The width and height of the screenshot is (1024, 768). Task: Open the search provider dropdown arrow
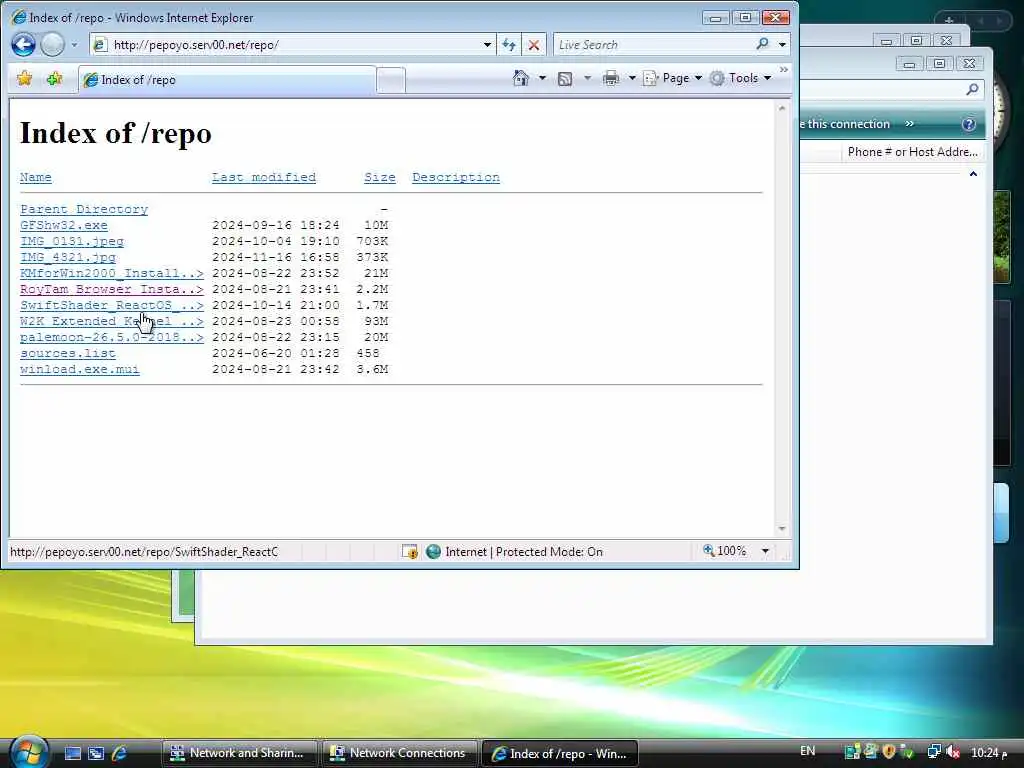782,44
